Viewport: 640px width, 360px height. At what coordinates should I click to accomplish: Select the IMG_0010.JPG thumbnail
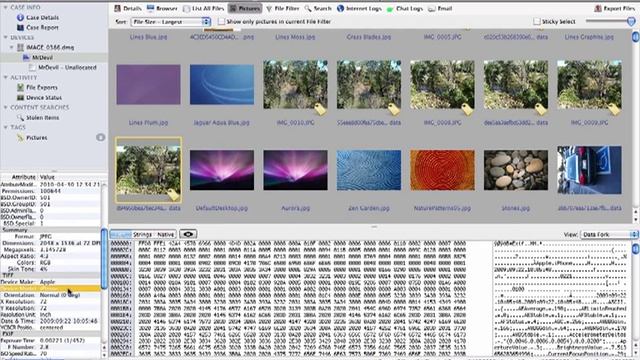(x=295, y=84)
